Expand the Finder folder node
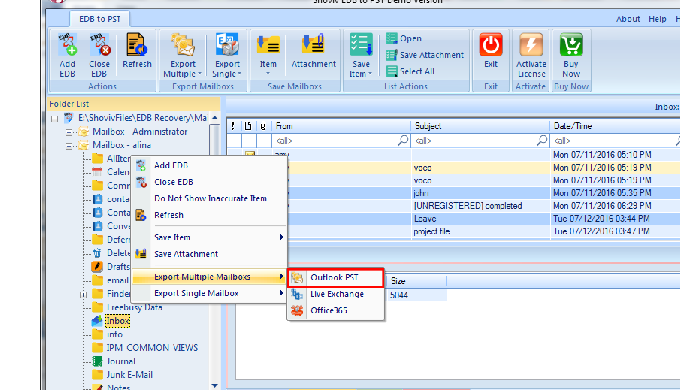This screenshot has height=390, width=680. pyautogui.click(x=83, y=295)
